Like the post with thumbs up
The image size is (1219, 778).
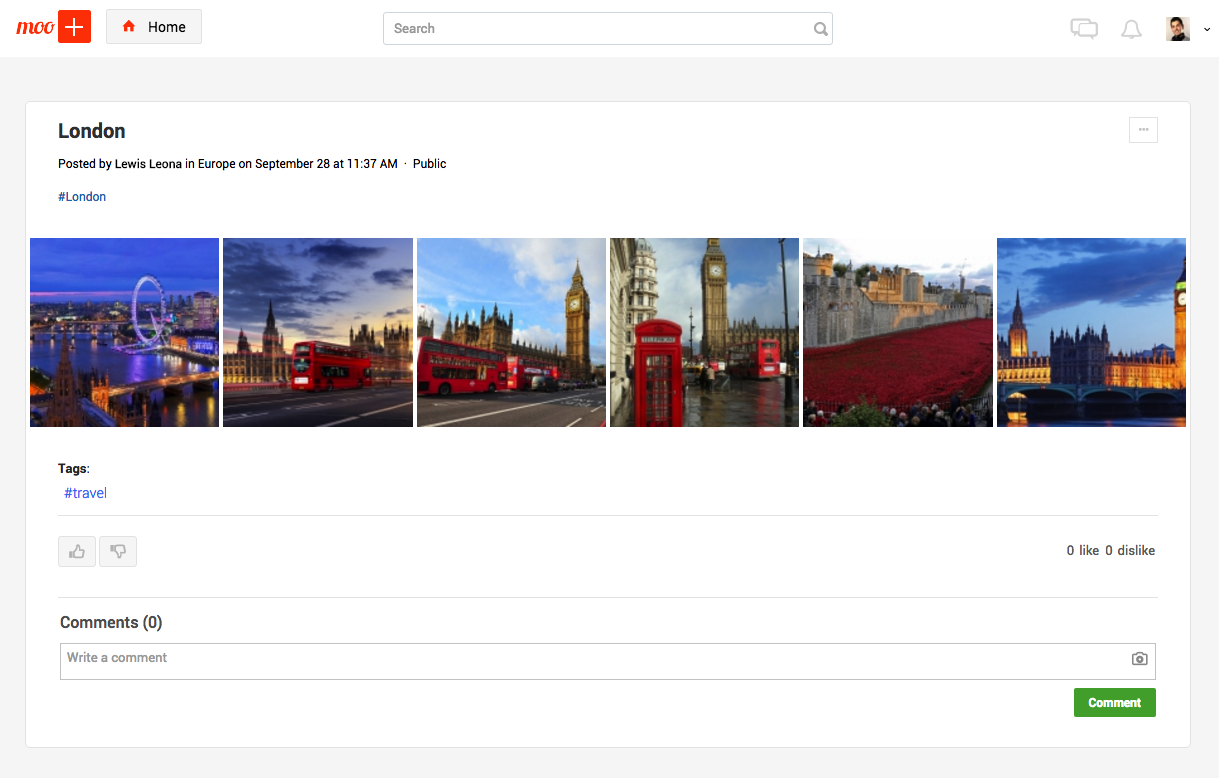(77, 551)
